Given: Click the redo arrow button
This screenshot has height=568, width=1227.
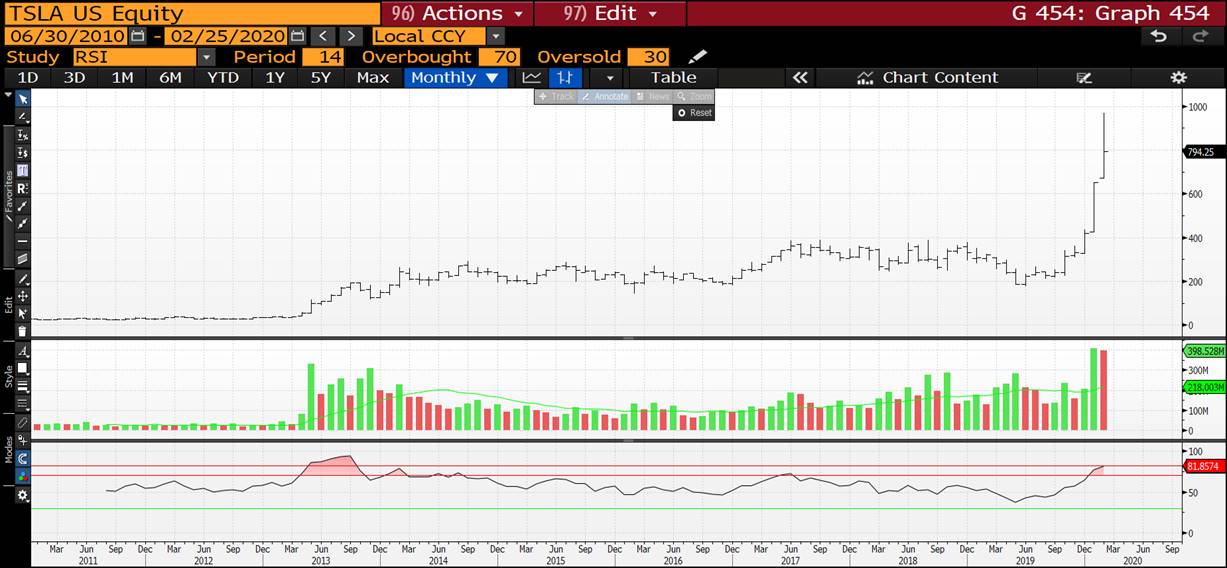Looking at the screenshot, I should (1200, 36).
